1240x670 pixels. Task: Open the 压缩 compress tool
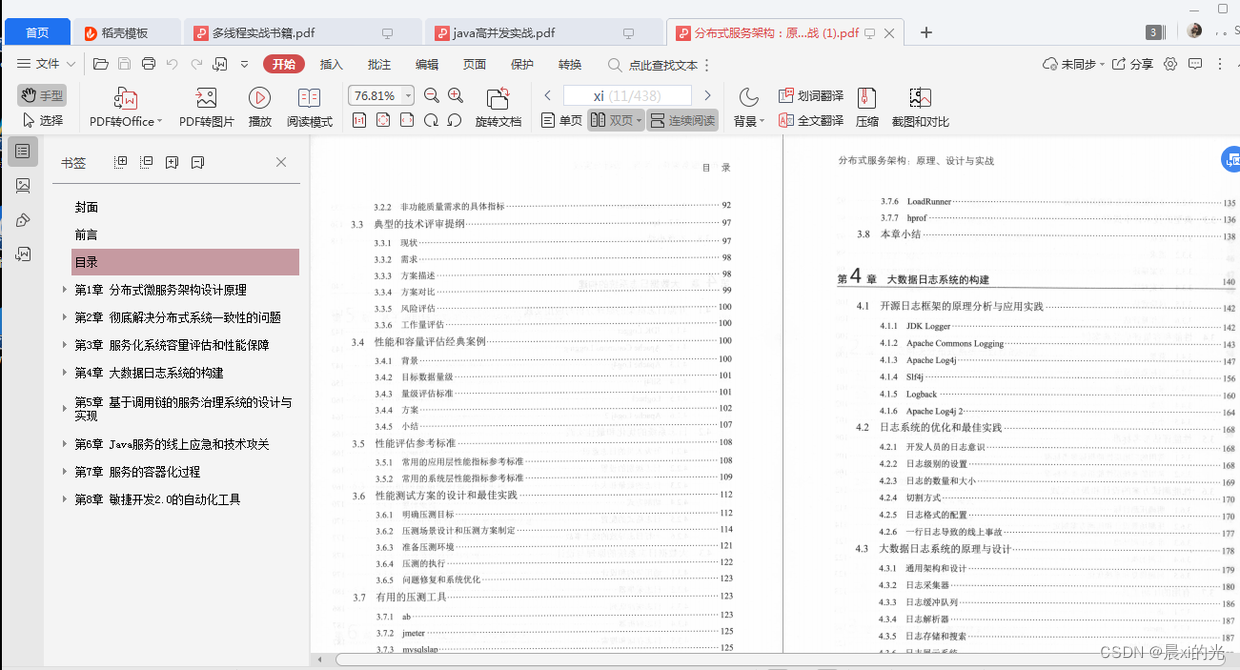click(867, 99)
